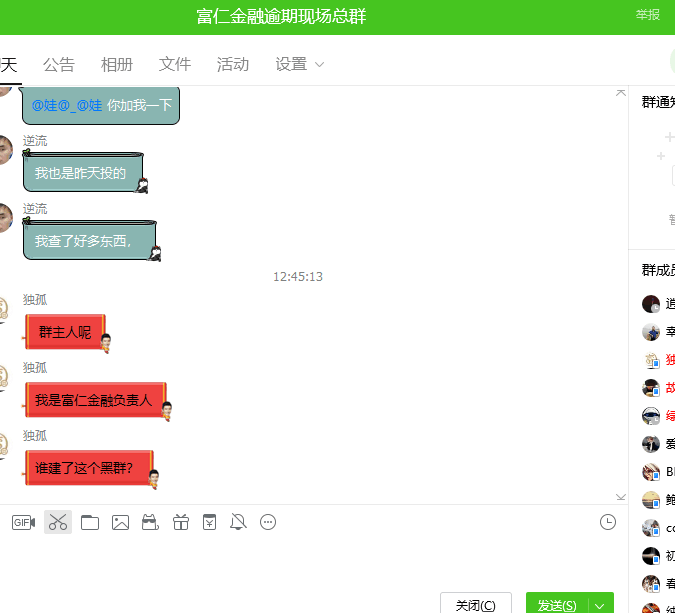The width and height of the screenshot is (675, 613).
Task: Open the red packet yen icon
Action: pos(210,522)
